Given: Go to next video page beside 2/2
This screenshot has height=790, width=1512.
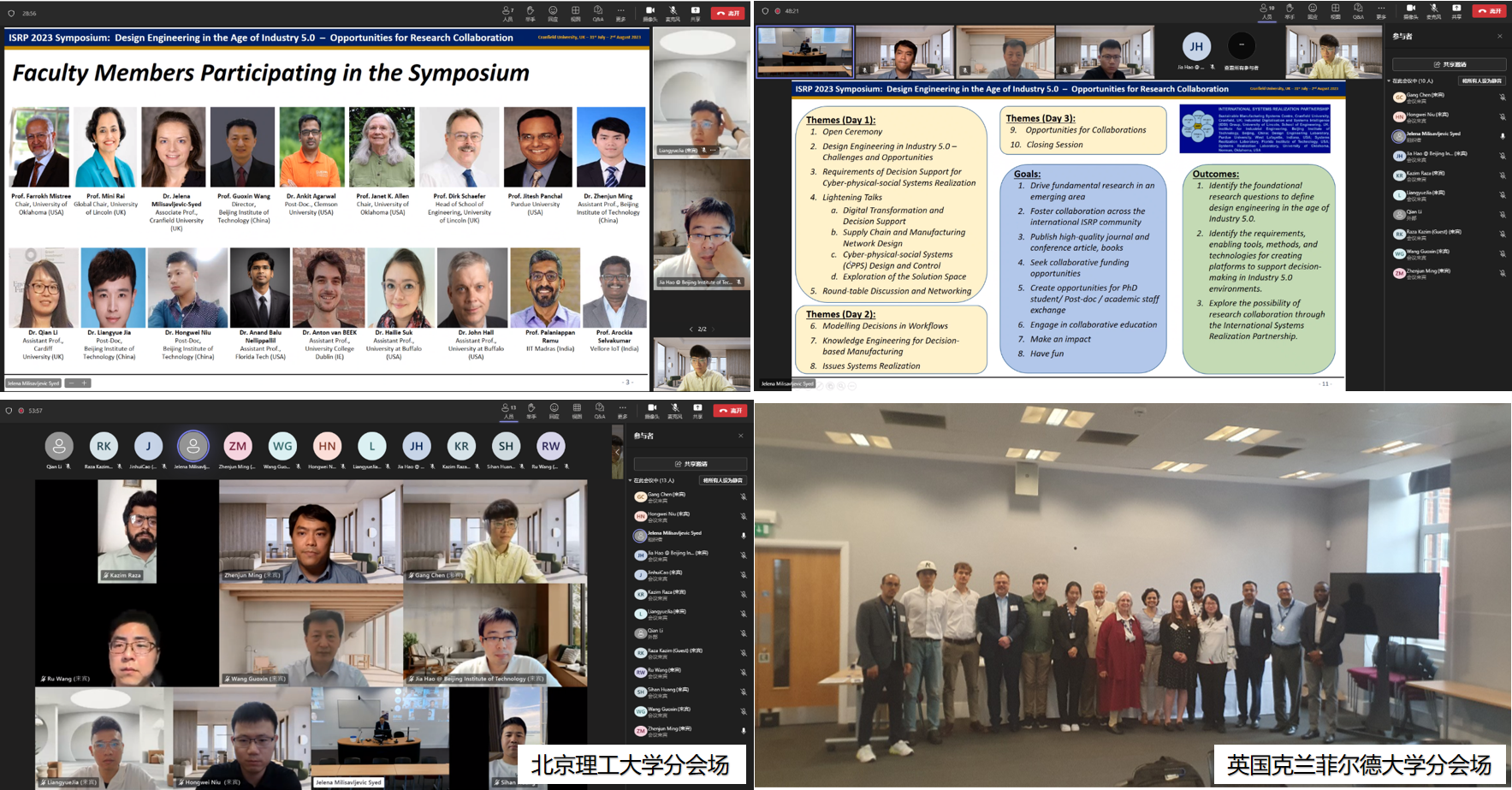Looking at the screenshot, I should 713,329.
